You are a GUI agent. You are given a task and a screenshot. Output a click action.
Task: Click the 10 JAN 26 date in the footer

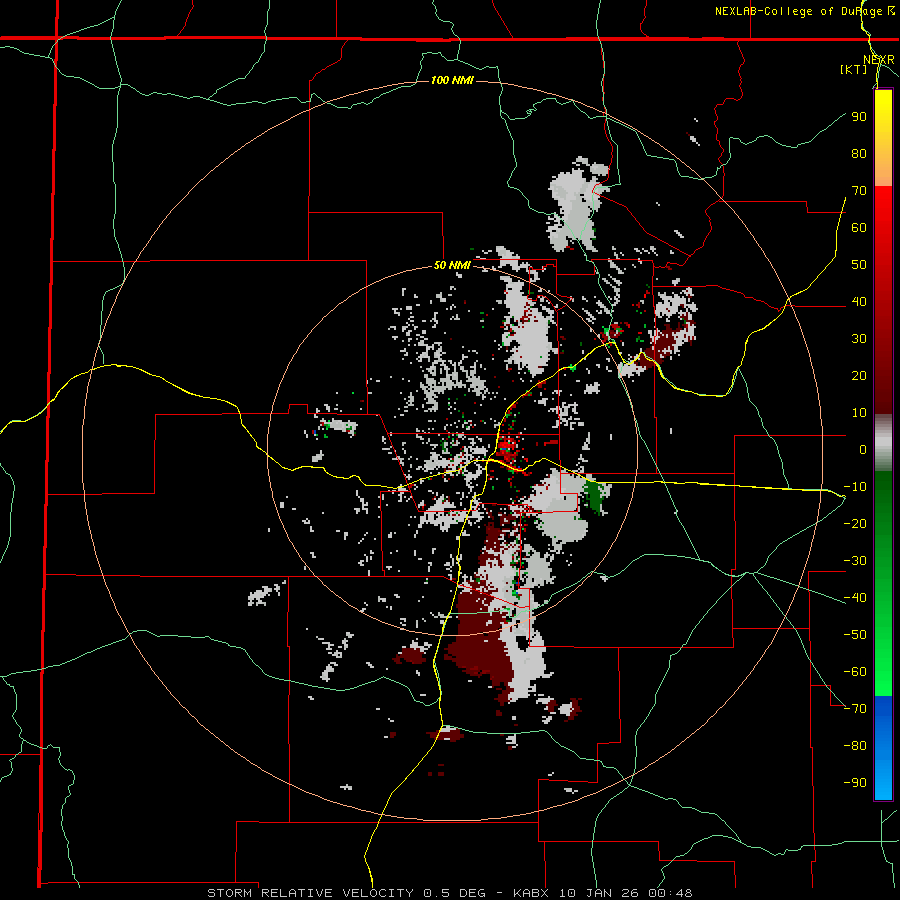click(x=599, y=893)
